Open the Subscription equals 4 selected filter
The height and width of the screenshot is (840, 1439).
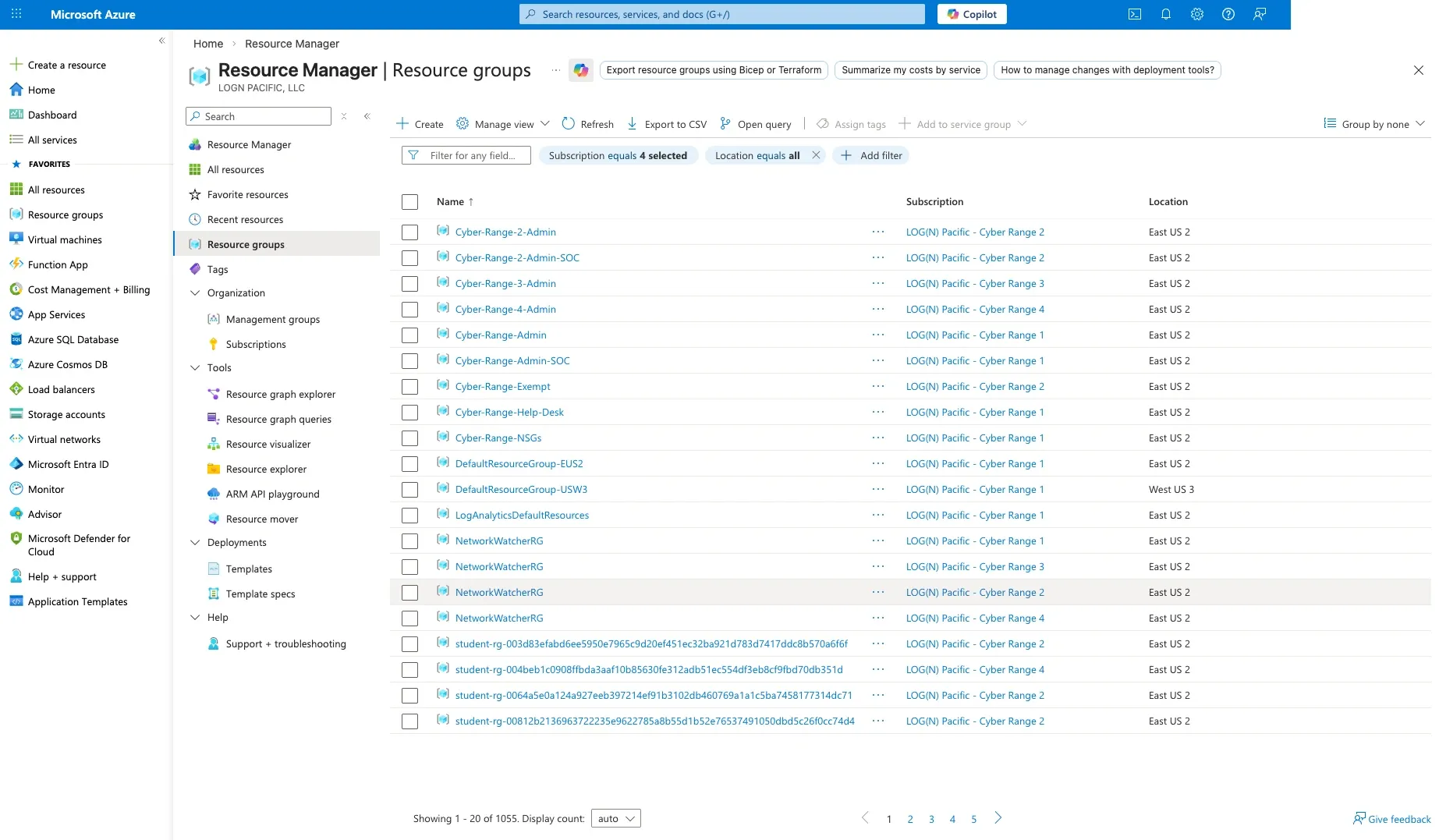tap(618, 155)
